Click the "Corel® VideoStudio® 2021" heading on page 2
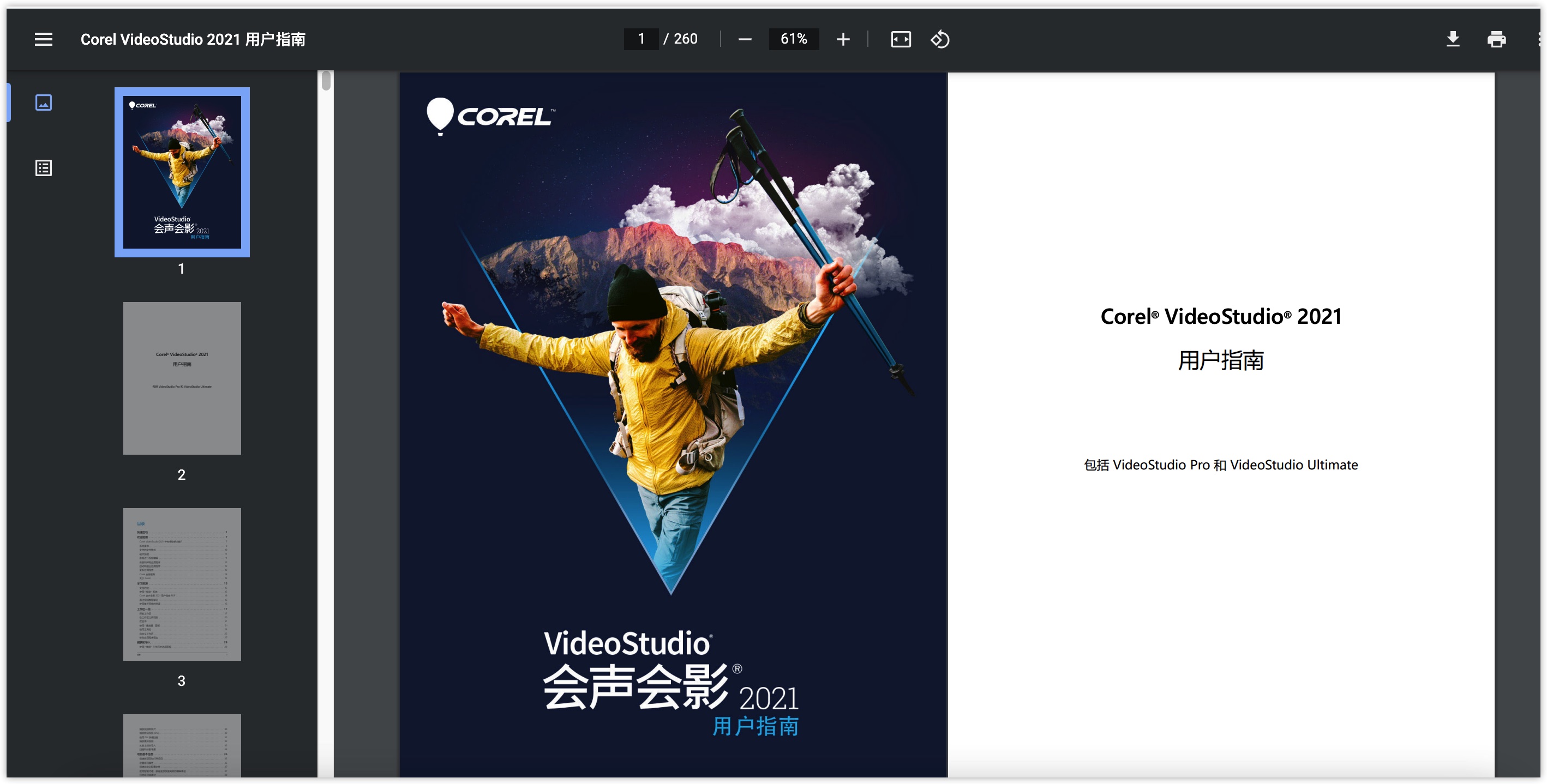The width and height of the screenshot is (1547, 784). [1220, 316]
